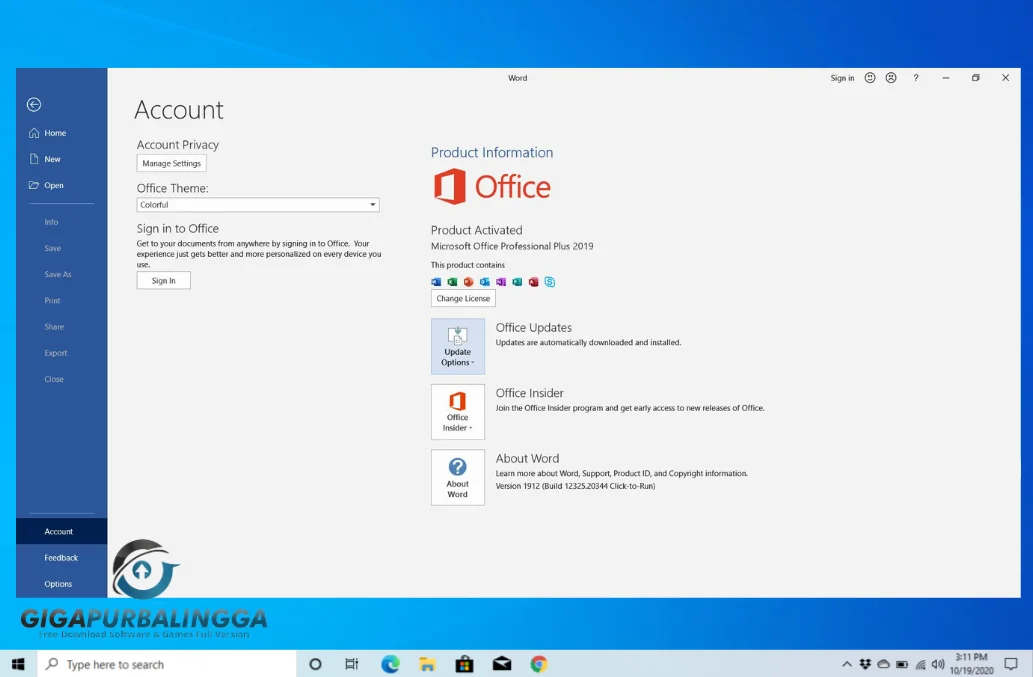The height and width of the screenshot is (677, 1033).
Task: Open Feedback in the backstage menu
Action: 61,558
